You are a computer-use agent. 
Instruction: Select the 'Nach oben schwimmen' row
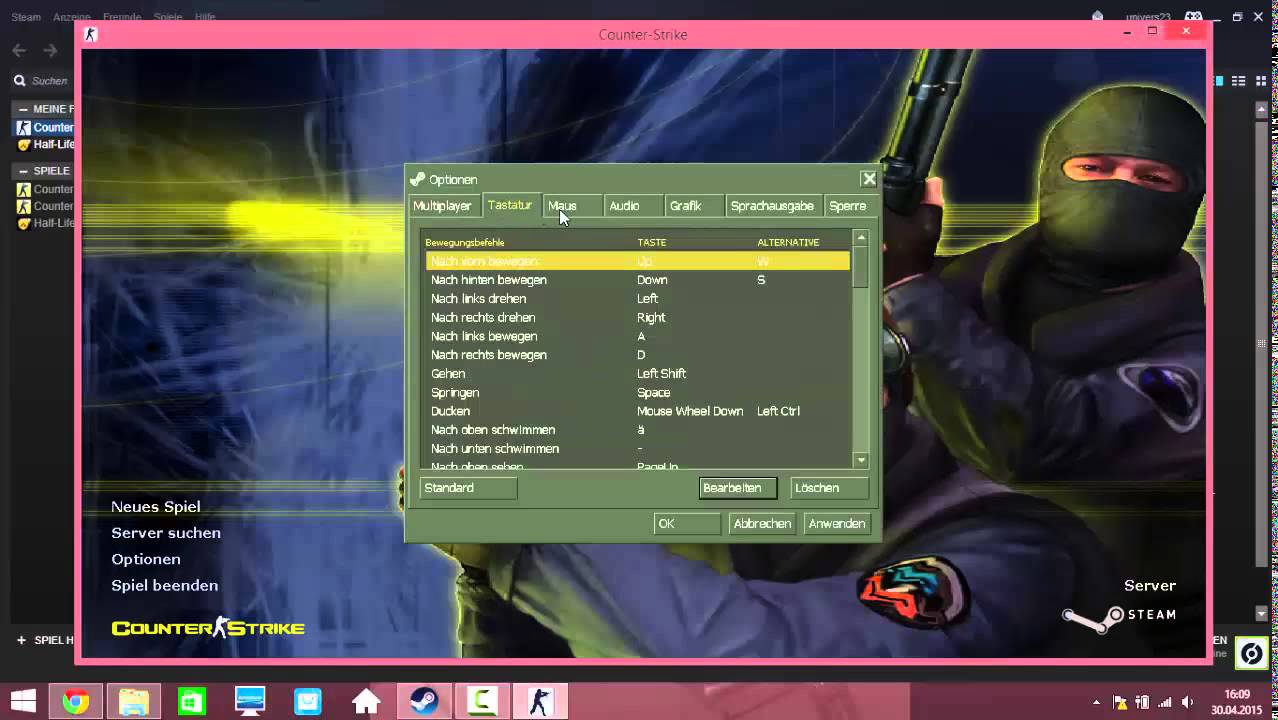coord(637,430)
